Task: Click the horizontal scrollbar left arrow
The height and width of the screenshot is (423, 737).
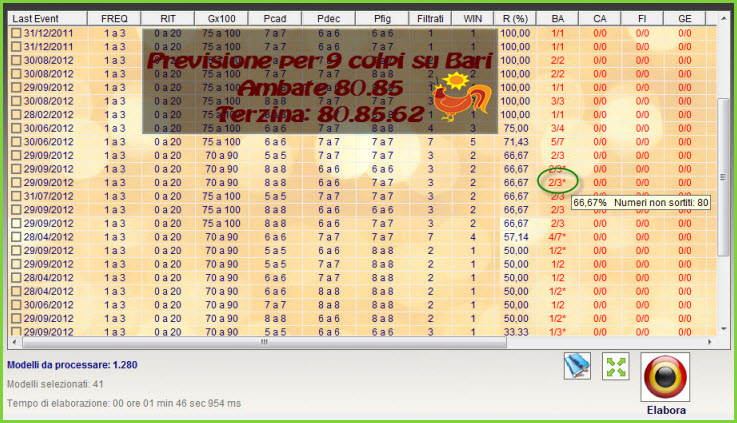Action: [13, 342]
